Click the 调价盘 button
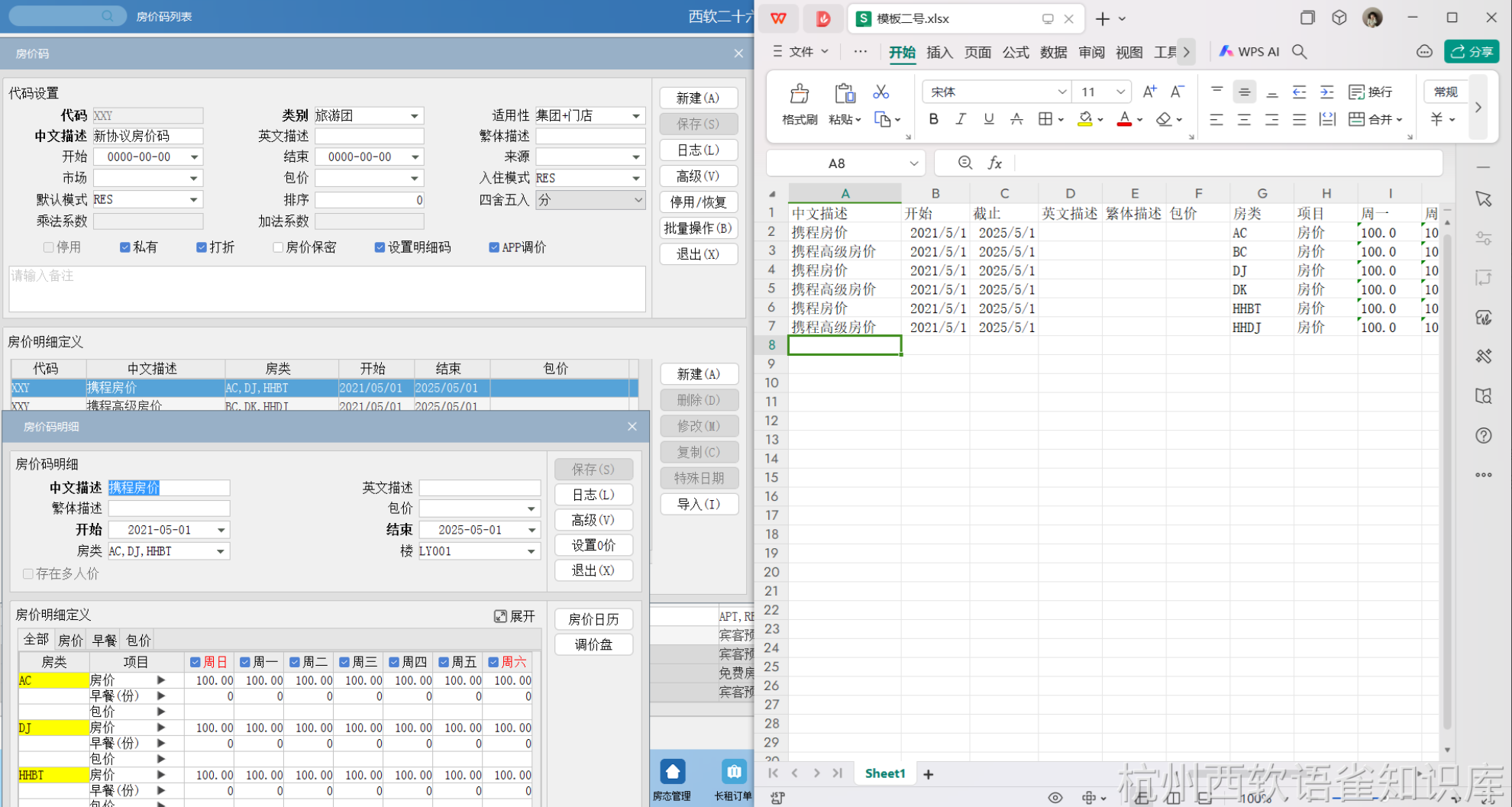Viewport: 1512px width, 807px height. tap(593, 644)
